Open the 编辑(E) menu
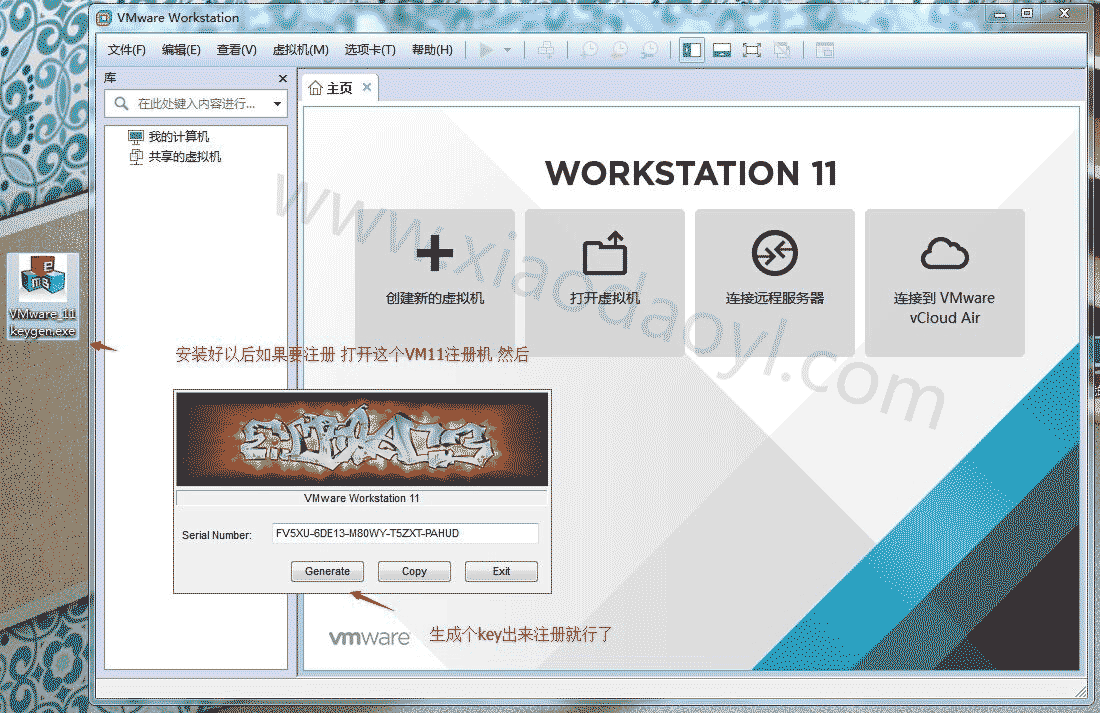Viewport: 1100px width, 713px height. pos(181,50)
